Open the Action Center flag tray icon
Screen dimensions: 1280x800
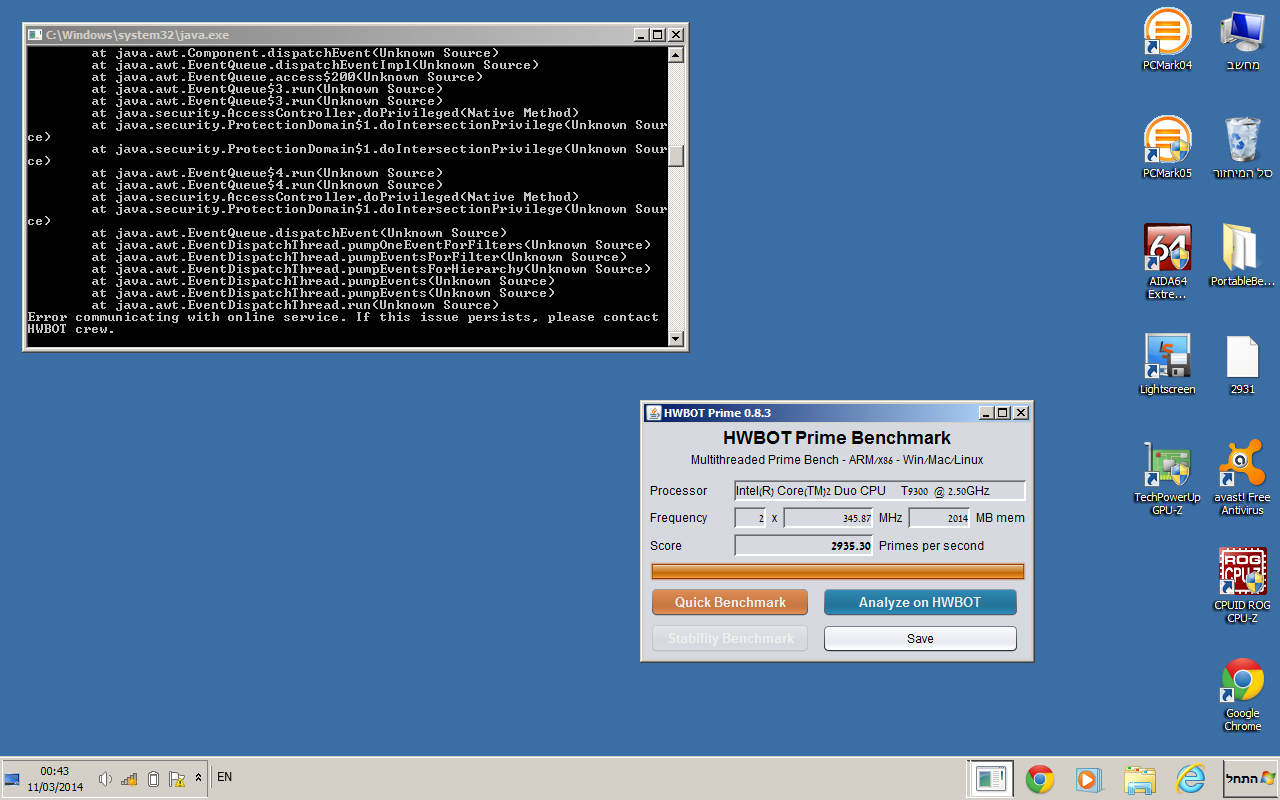click(177, 779)
